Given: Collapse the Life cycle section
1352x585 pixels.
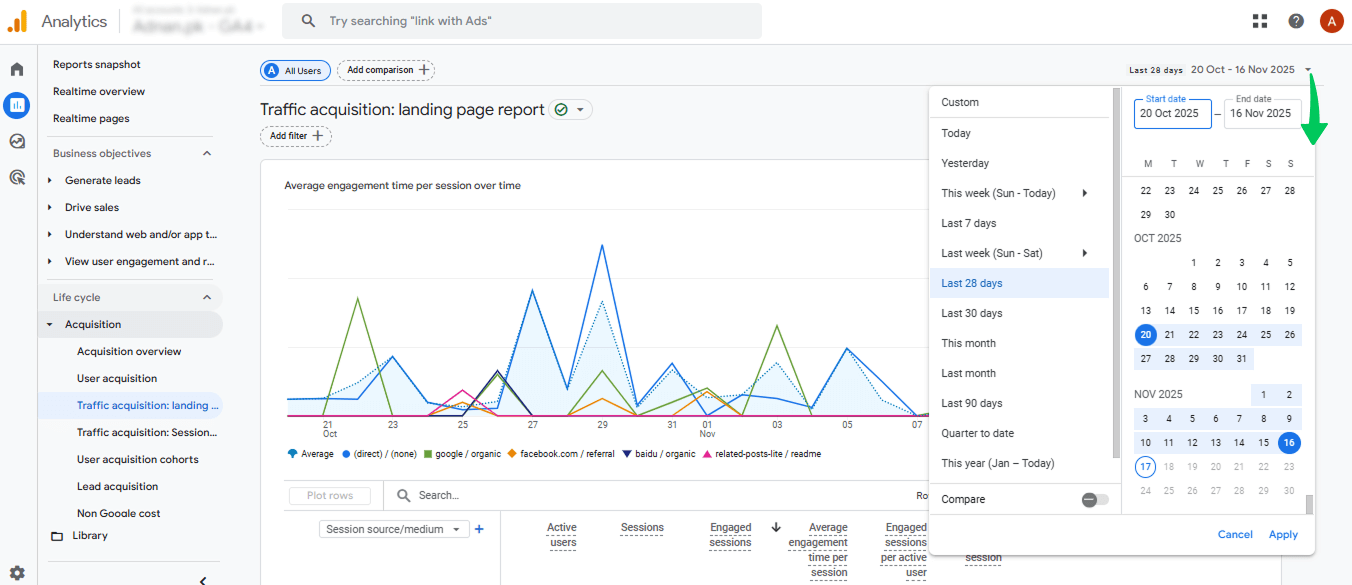Looking at the screenshot, I should tap(207, 297).
